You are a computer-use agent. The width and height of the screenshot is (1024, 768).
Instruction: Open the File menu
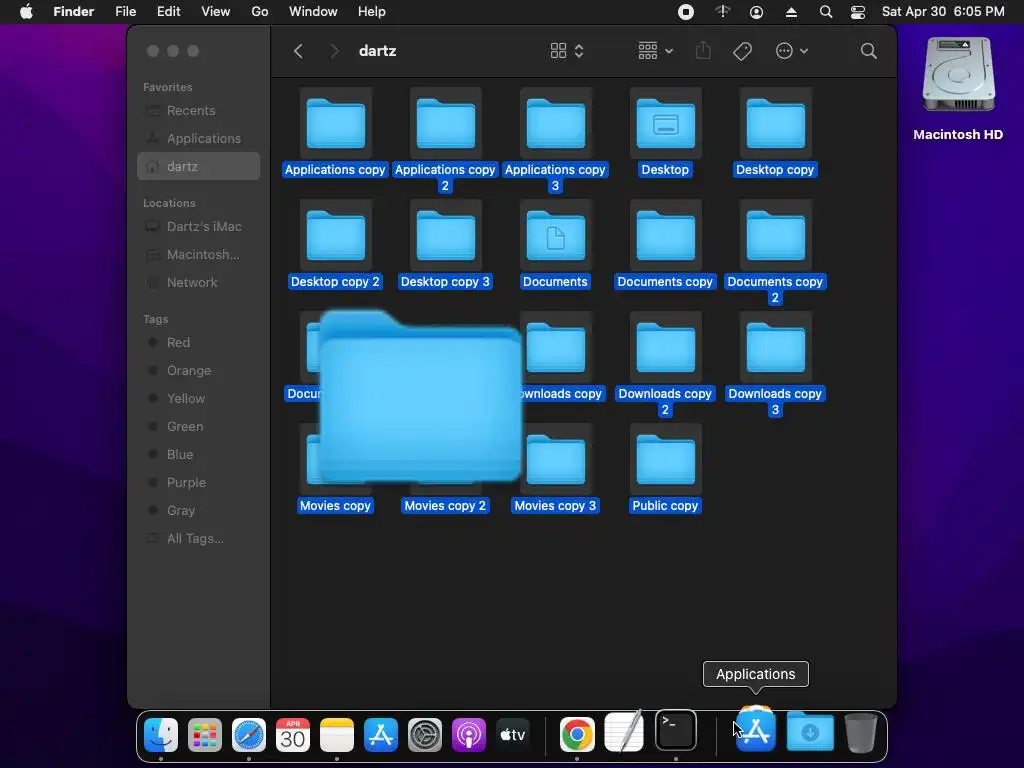[125, 12]
